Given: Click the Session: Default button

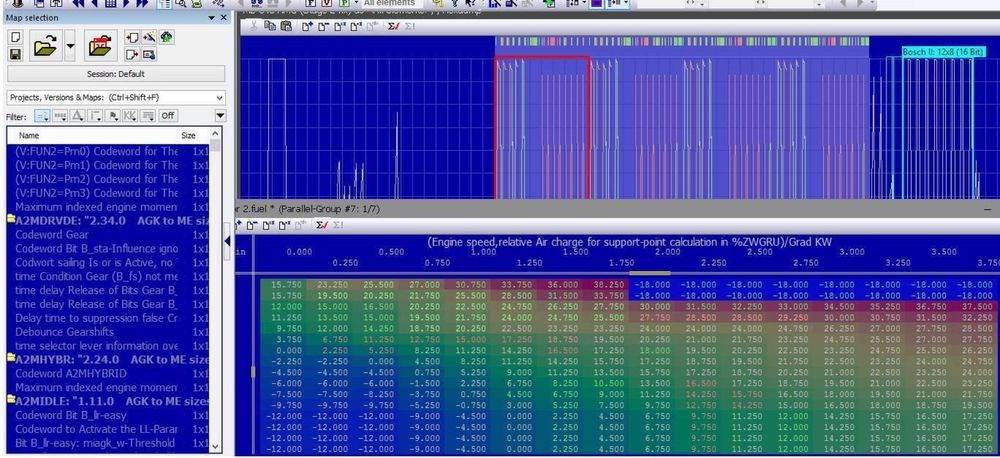Looking at the screenshot, I should (x=115, y=74).
